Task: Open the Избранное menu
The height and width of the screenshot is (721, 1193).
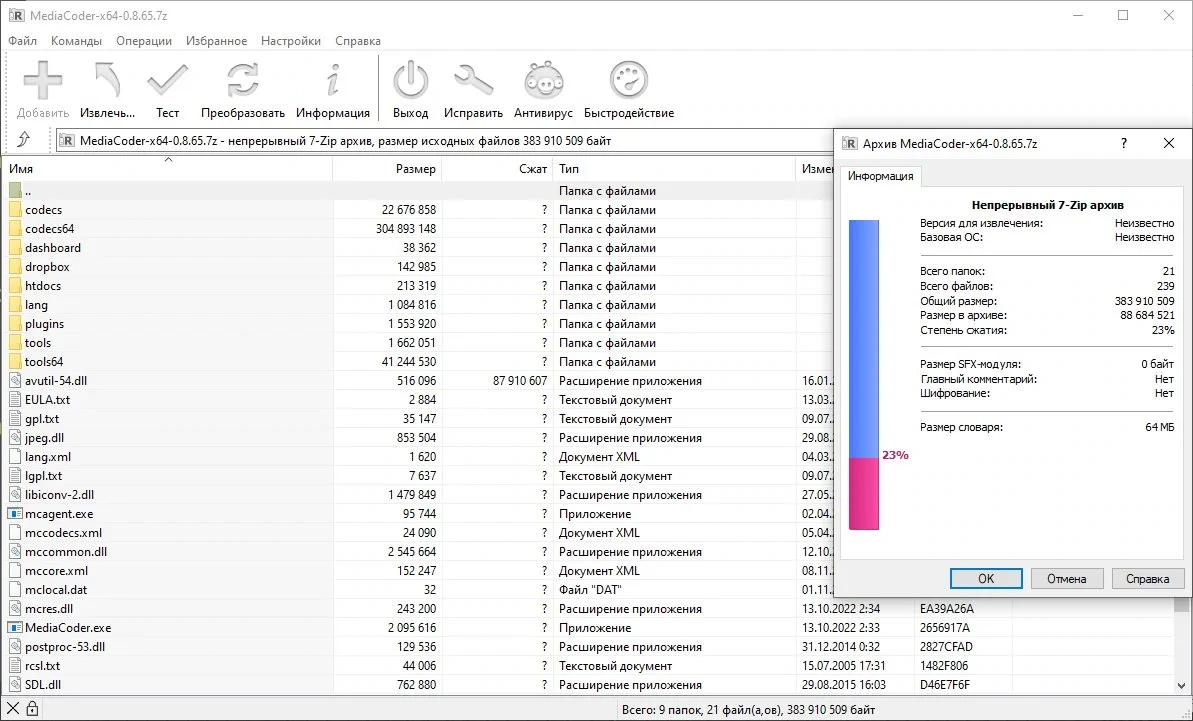Action: (217, 41)
